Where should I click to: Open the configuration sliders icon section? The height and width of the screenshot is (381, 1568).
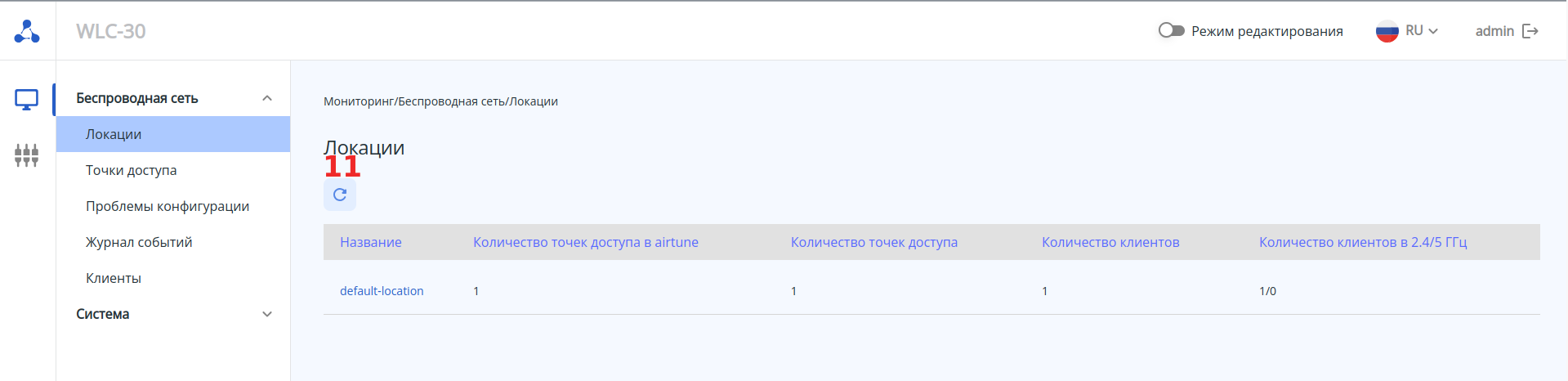(x=27, y=155)
